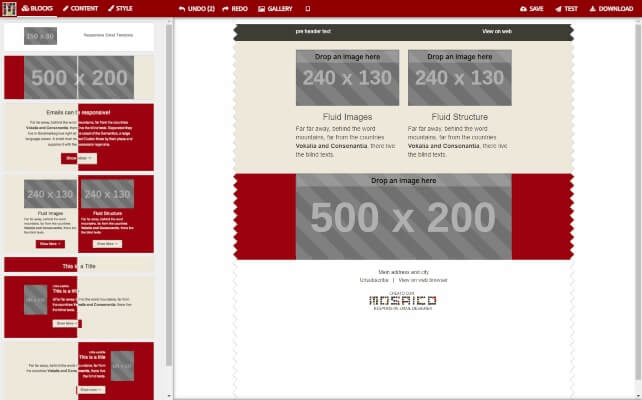The image size is (642, 400).
Task: Save the email template
Action: pyautogui.click(x=531, y=9)
